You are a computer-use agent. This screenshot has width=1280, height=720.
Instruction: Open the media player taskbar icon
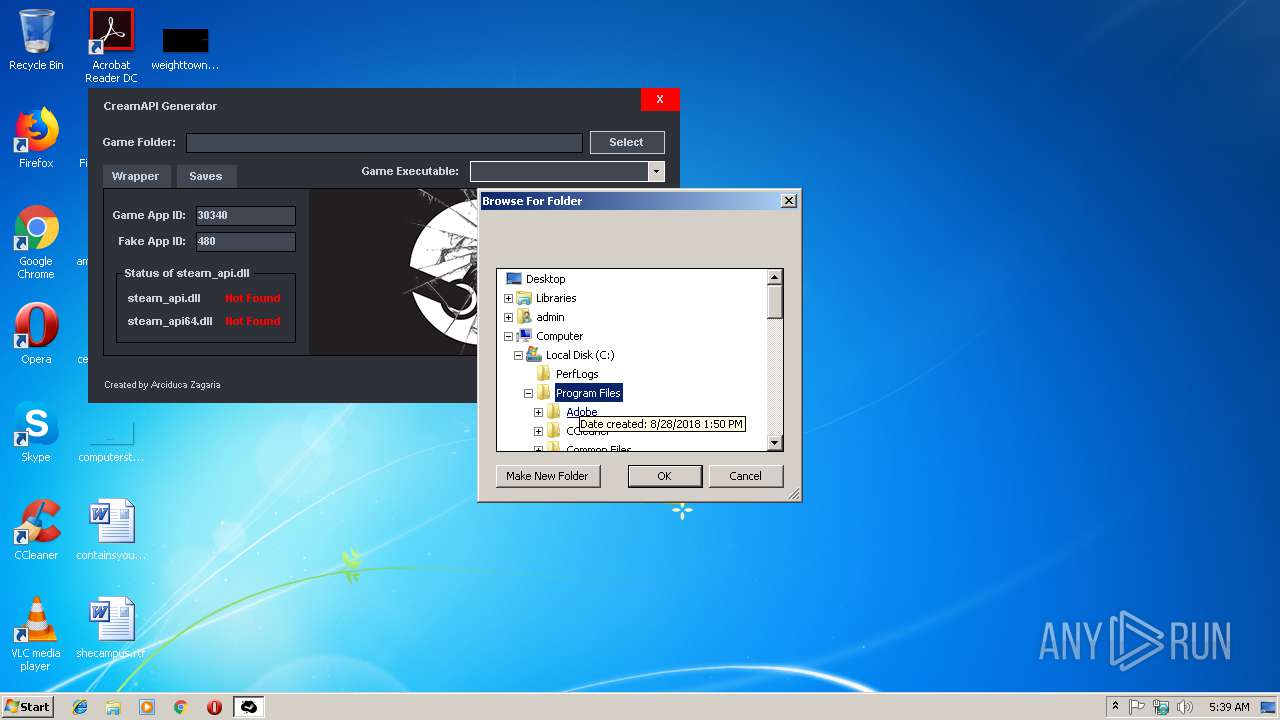click(x=147, y=707)
